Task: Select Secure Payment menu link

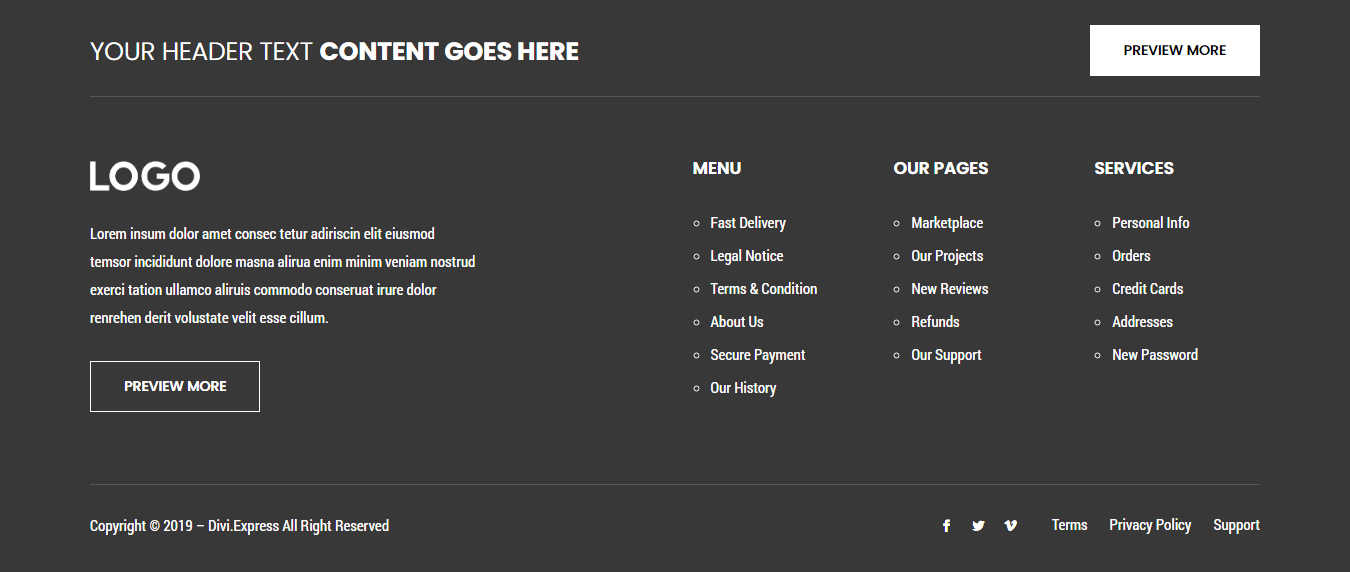Action: [x=757, y=355]
